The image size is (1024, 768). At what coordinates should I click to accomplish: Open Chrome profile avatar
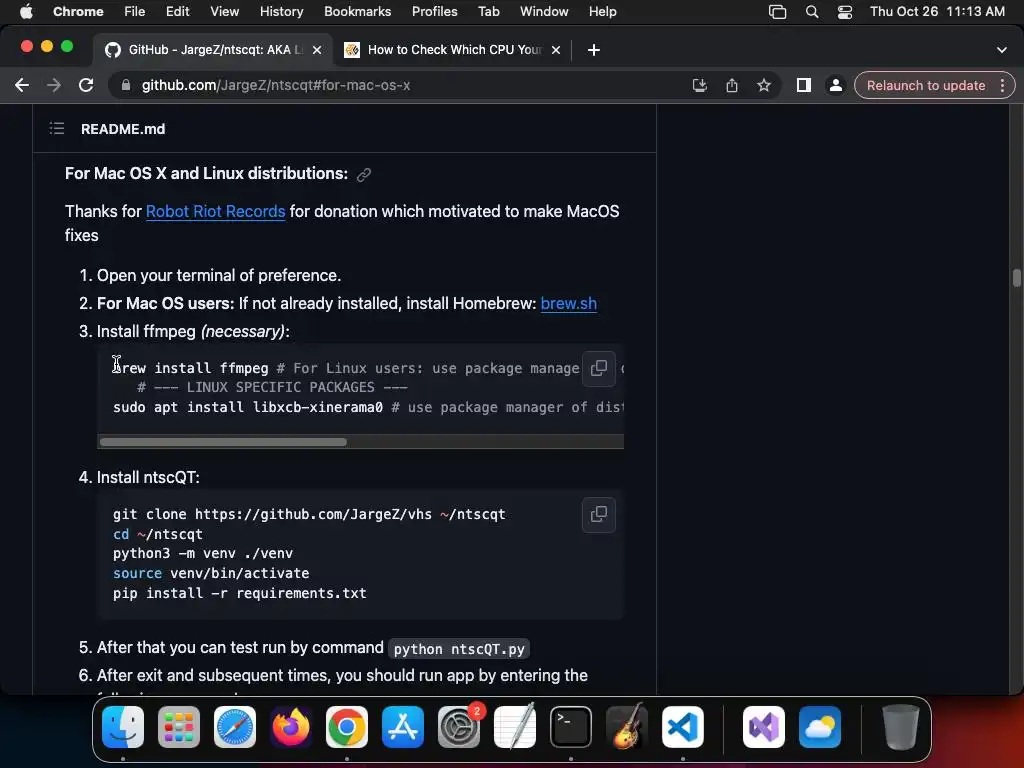[835, 86]
